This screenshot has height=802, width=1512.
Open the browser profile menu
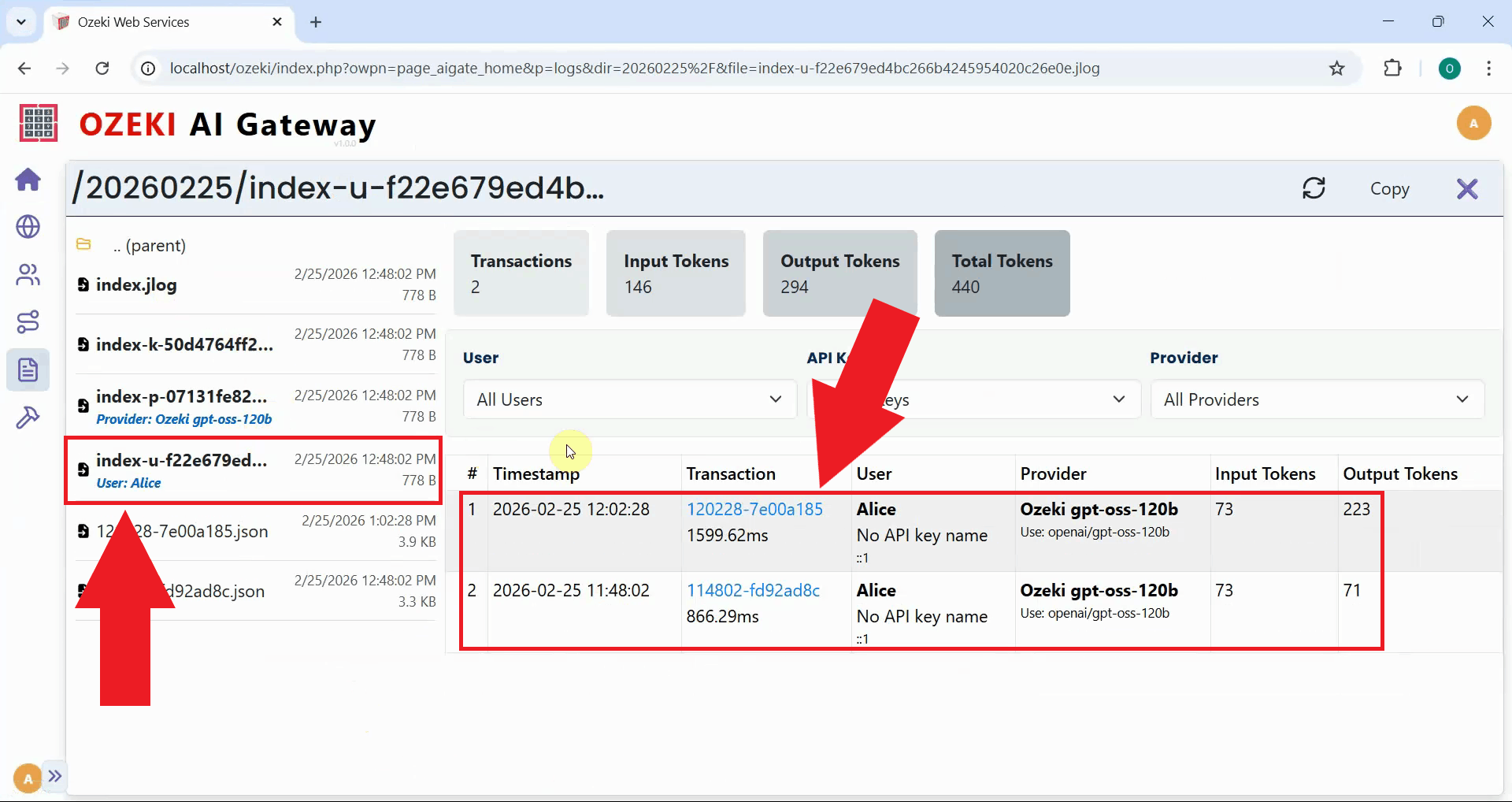tap(1450, 69)
